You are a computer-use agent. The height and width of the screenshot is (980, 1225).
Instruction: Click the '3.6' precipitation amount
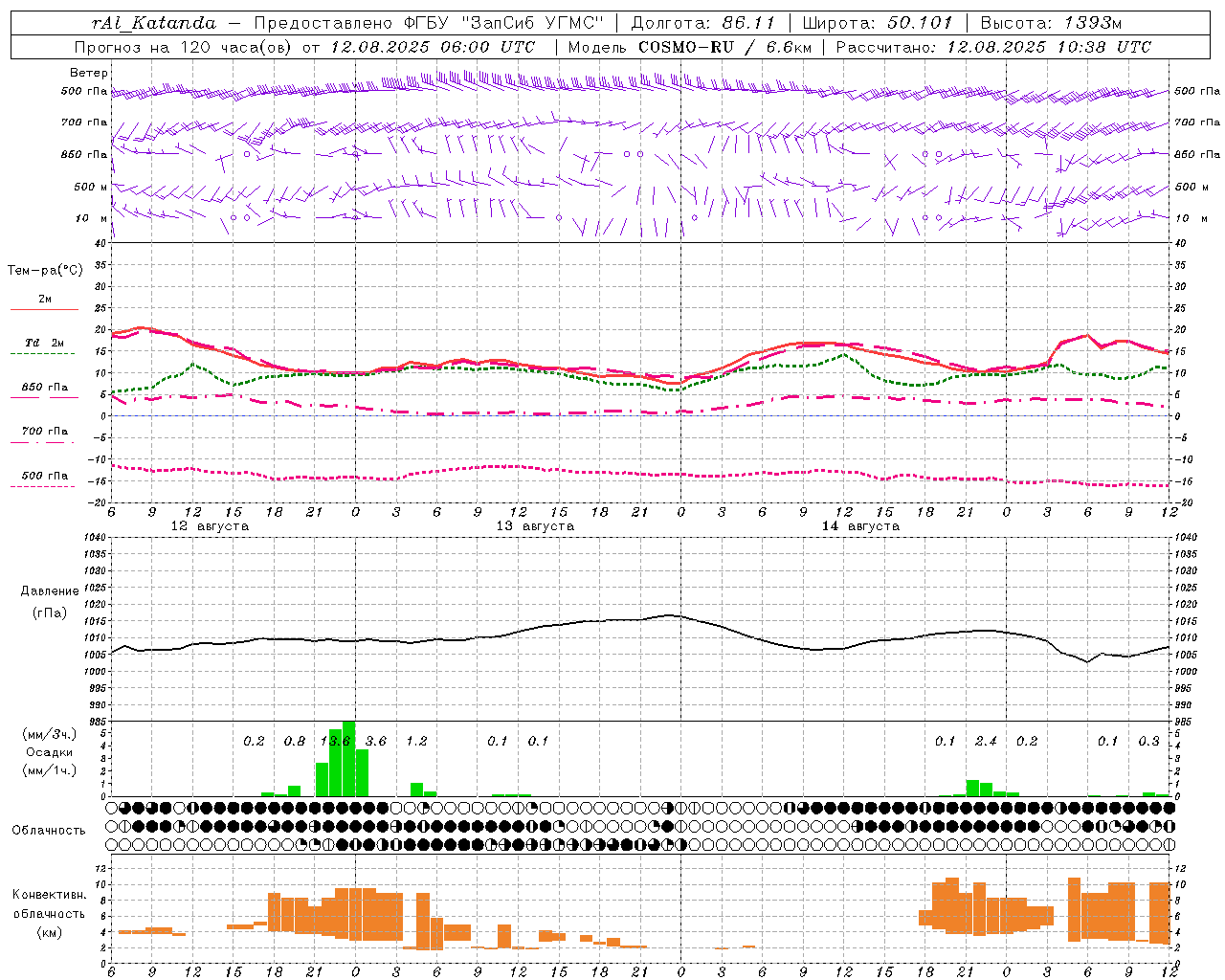pos(376,741)
